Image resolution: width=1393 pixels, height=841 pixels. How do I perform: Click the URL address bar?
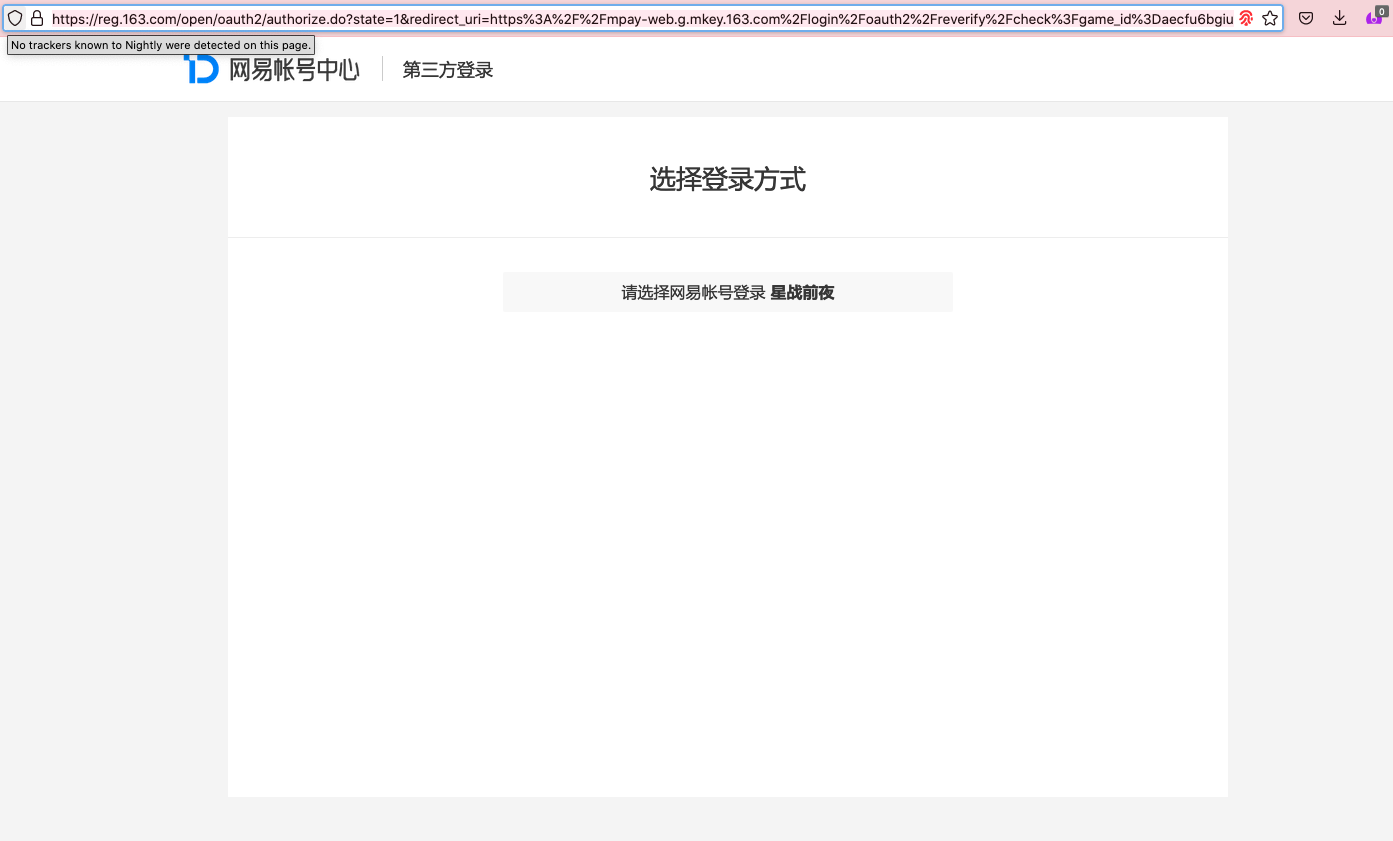tap(641, 18)
